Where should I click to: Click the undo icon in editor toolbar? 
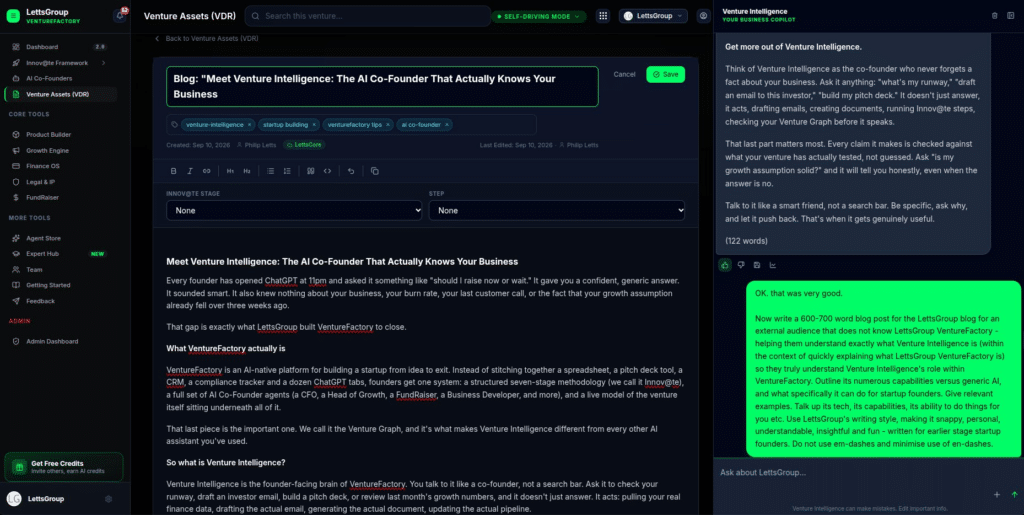point(351,171)
